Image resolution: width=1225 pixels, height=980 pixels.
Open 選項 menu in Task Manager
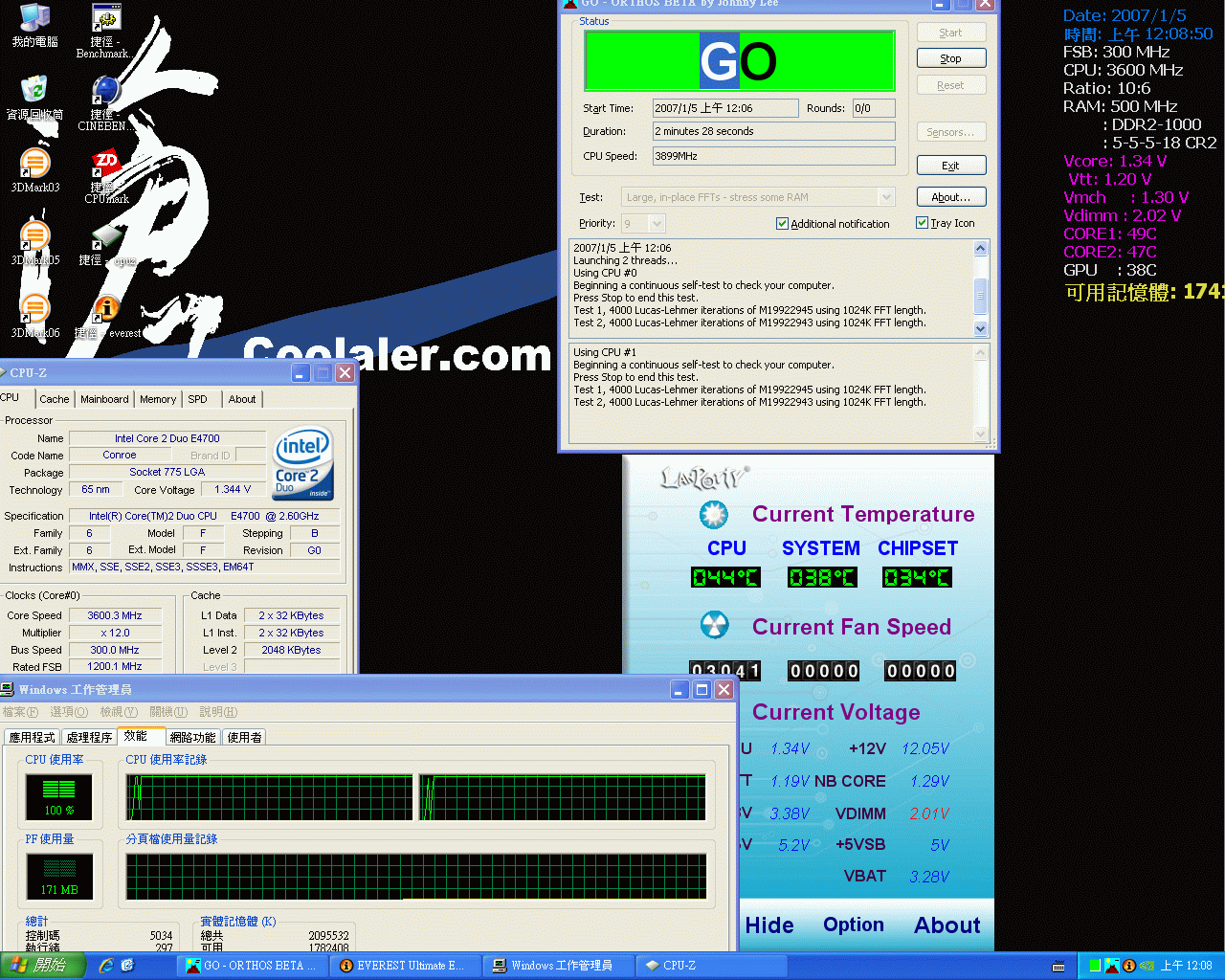pyautogui.click(x=69, y=712)
